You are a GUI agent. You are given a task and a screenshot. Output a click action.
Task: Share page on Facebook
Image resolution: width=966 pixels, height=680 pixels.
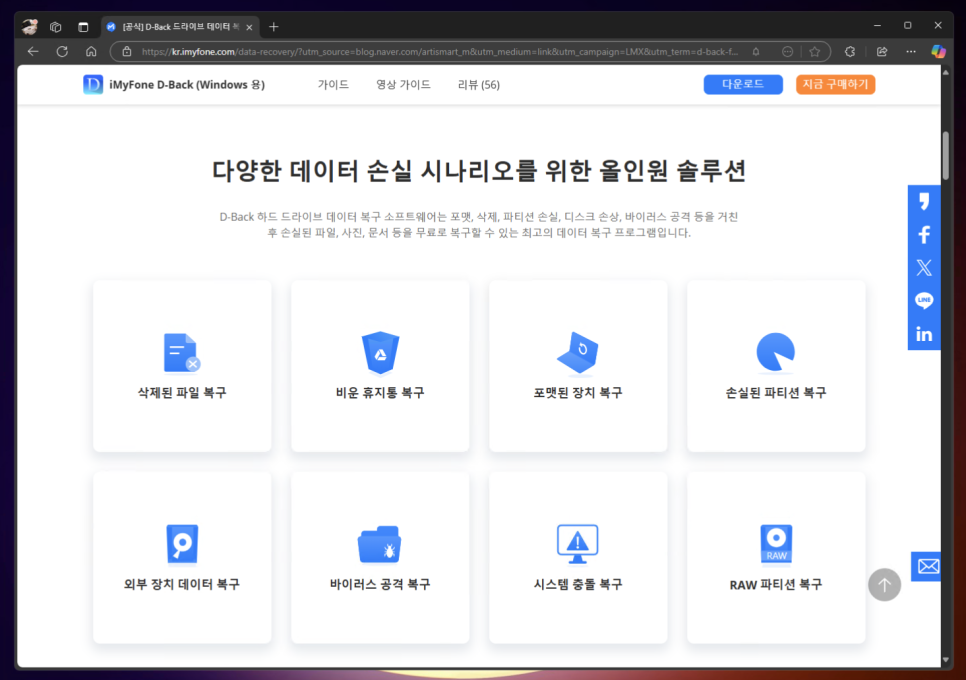point(924,235)
